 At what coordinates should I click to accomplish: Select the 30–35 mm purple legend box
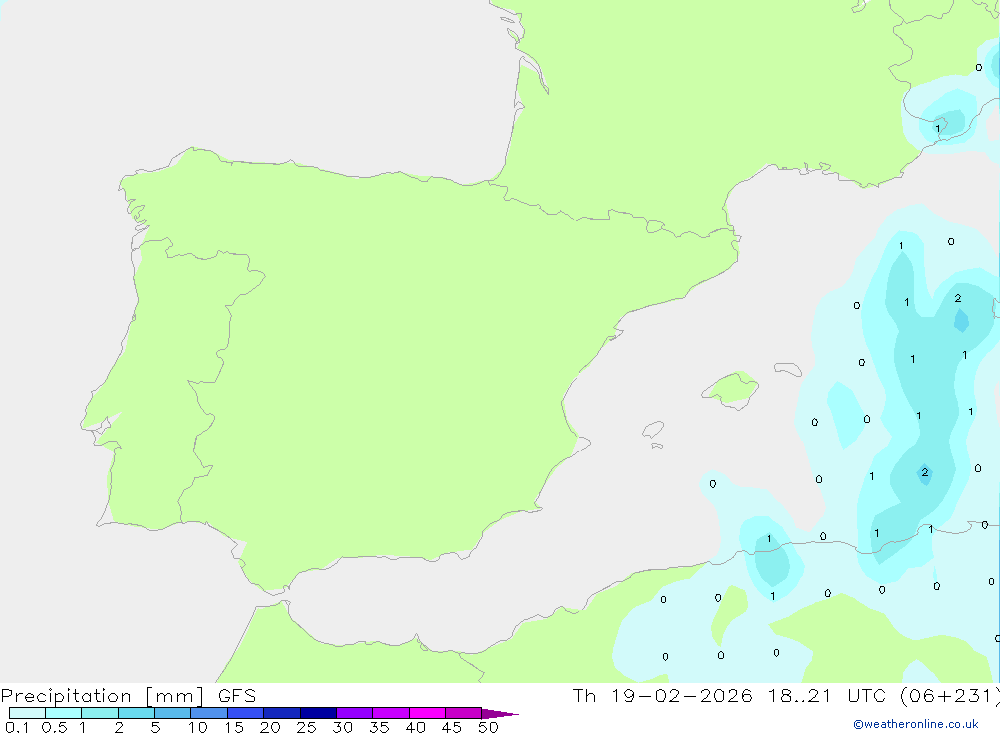[x=355, y=713]
